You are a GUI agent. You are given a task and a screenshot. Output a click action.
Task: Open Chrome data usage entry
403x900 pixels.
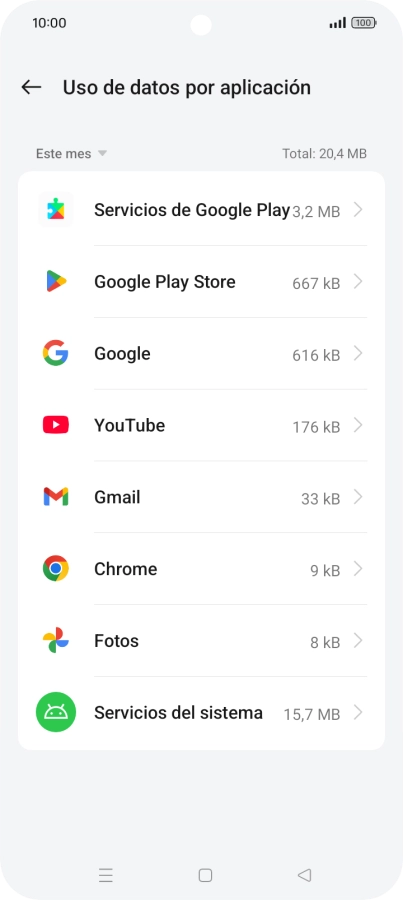[x=202, y=569]
